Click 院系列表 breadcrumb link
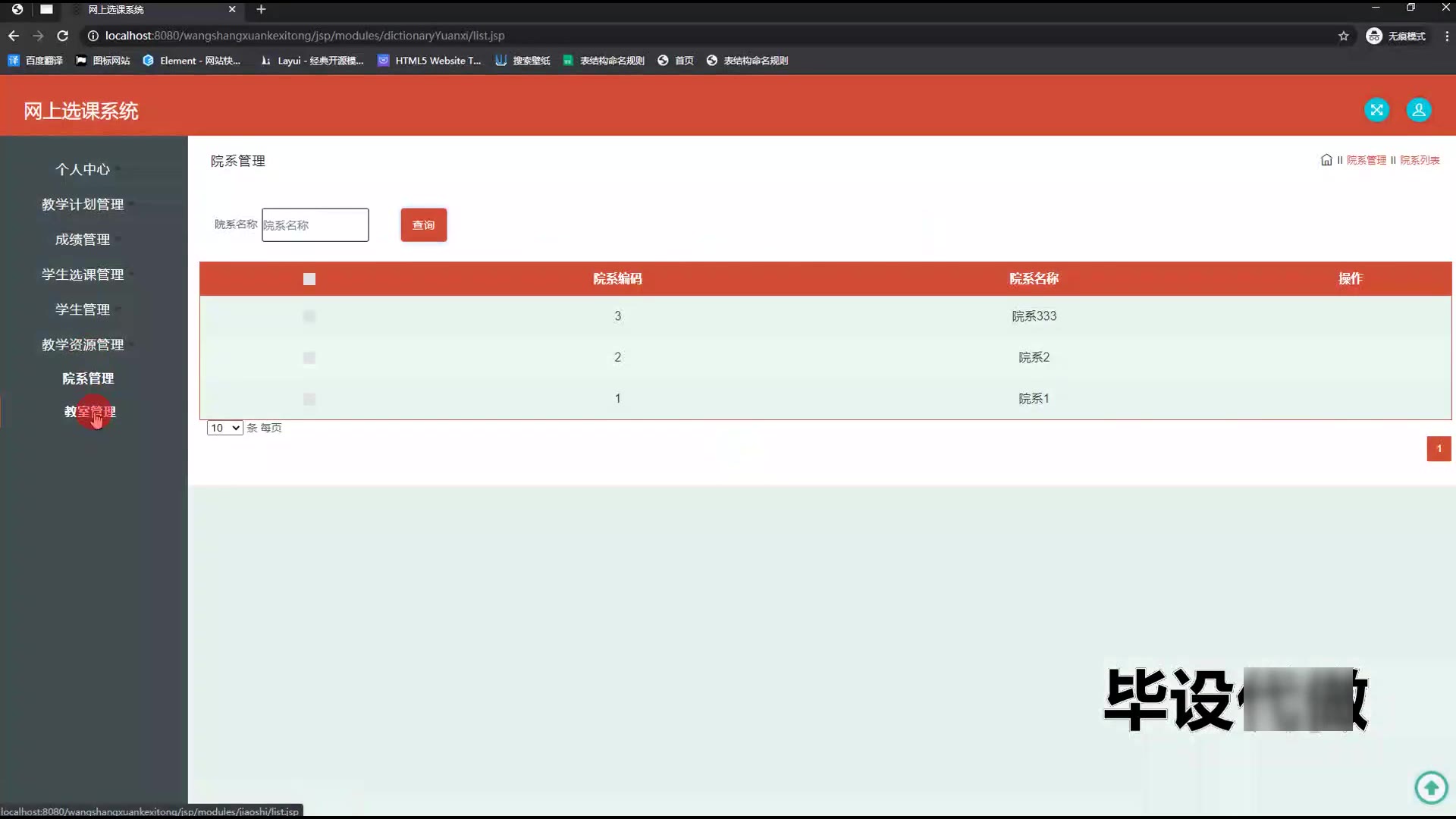1456x819 pixels. 1420,160
